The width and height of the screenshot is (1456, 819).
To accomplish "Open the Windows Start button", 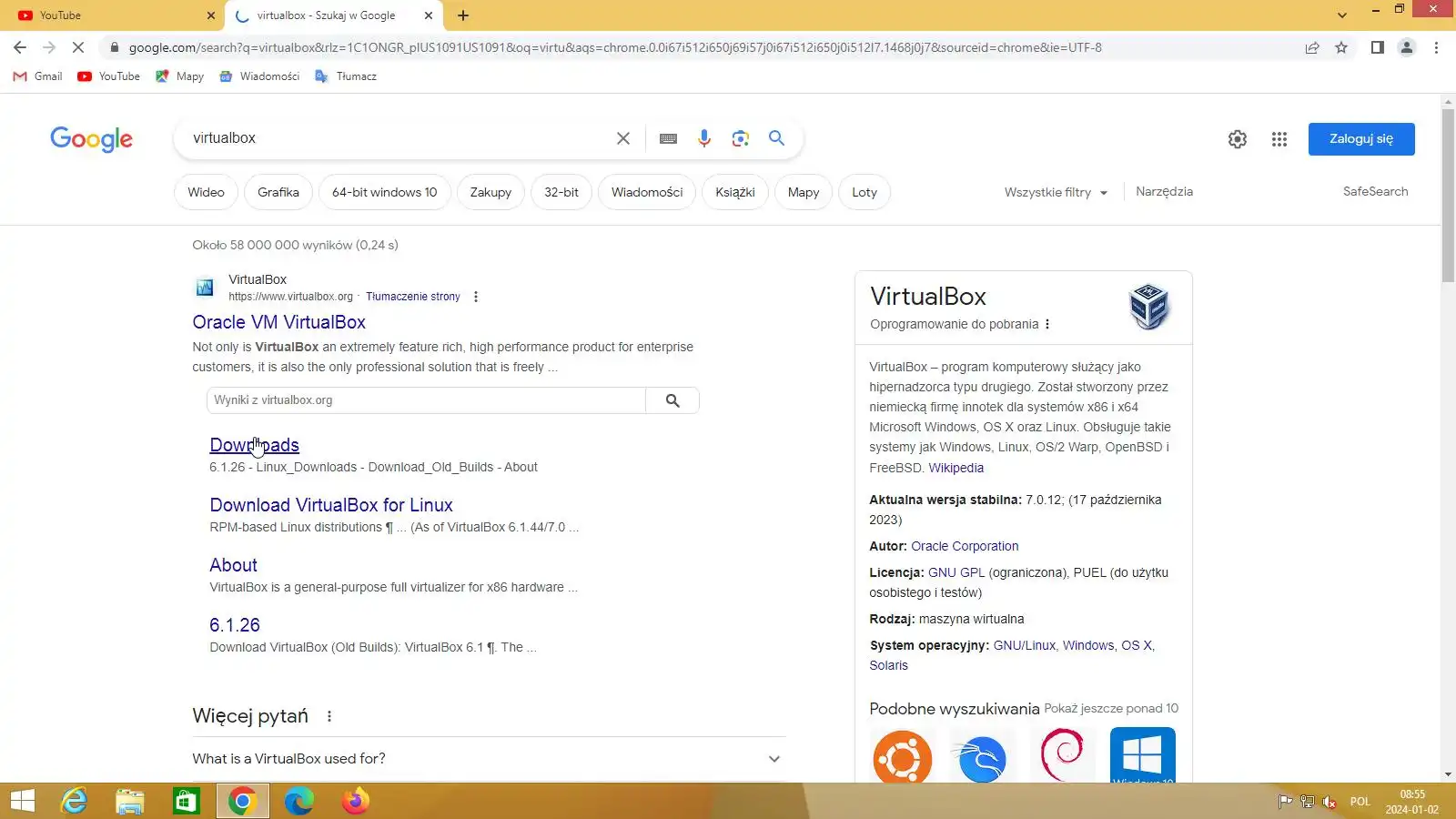I will coord(23,801).
